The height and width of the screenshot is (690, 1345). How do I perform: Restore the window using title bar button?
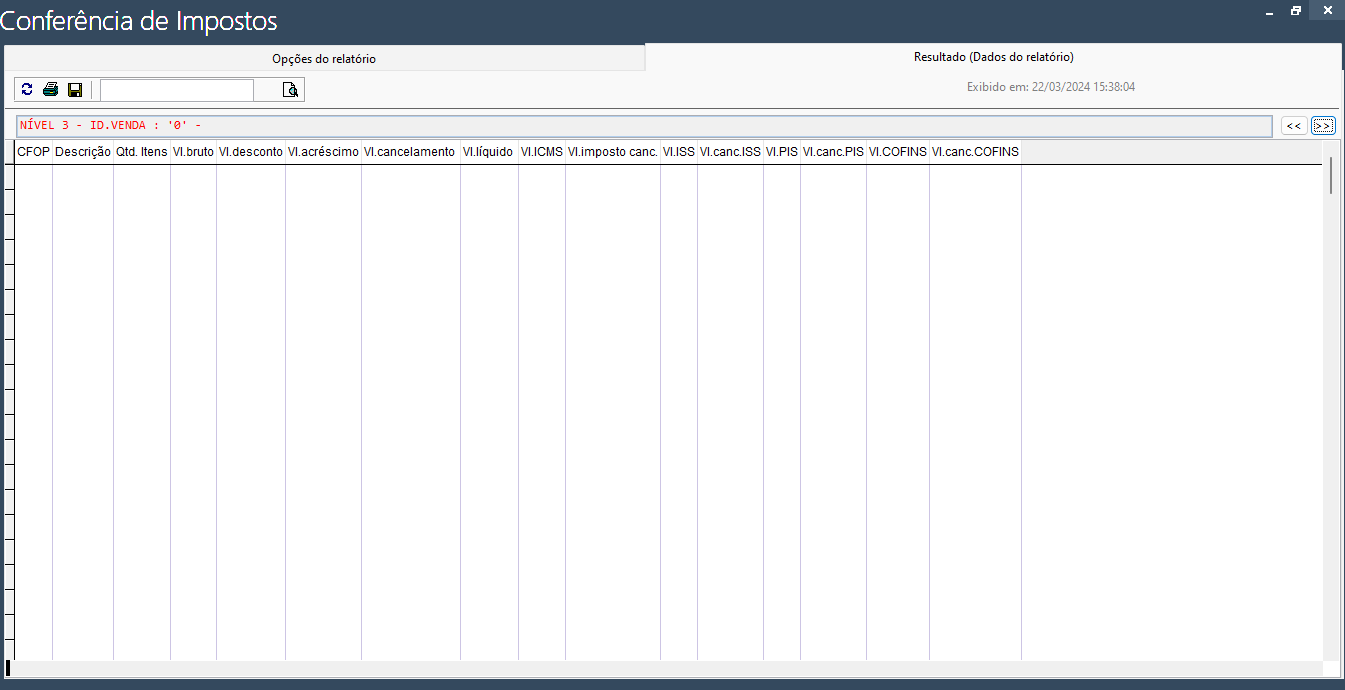point(1296,11)
